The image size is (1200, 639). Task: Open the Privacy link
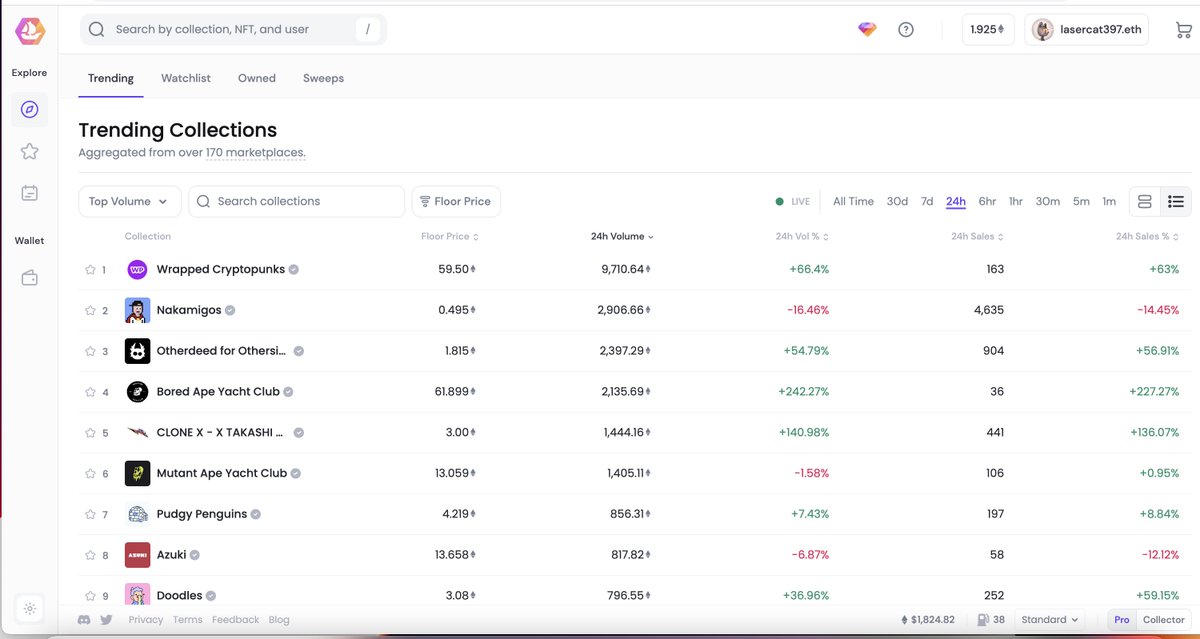pyautogui.click(x=146, y=620)
